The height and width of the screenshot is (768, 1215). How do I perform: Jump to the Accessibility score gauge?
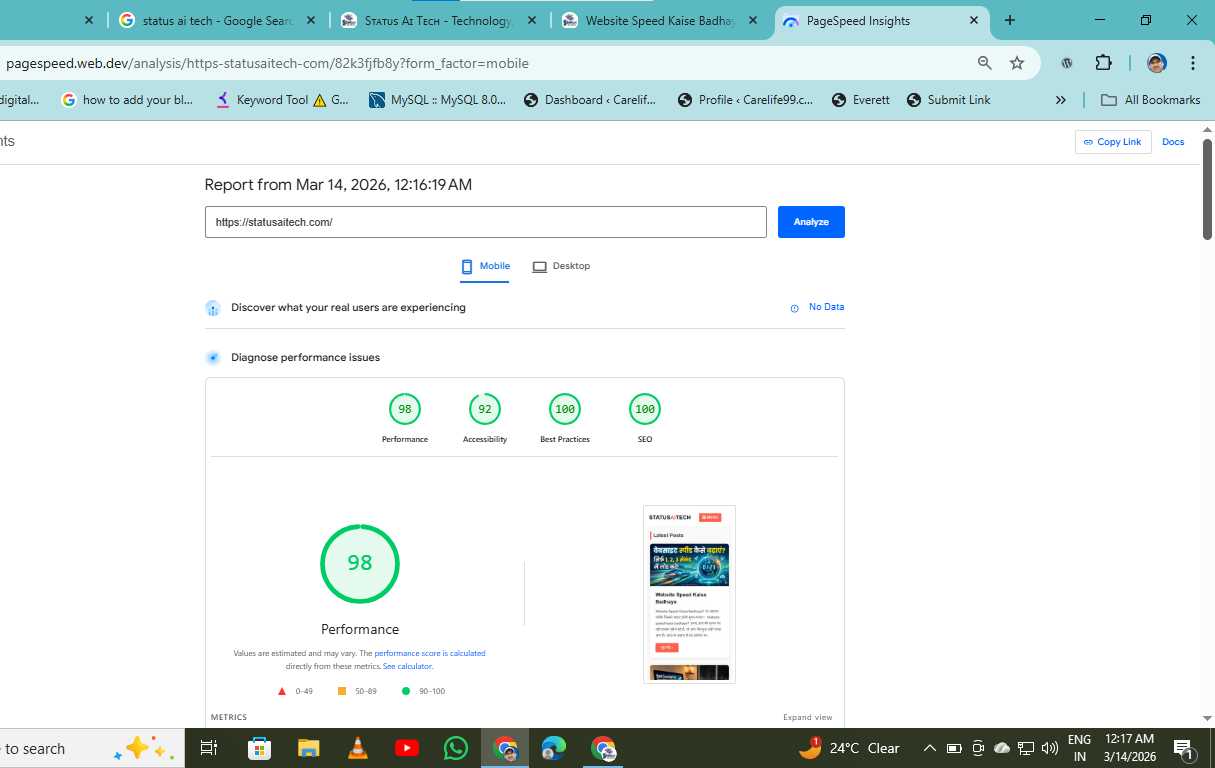[485, 410]
